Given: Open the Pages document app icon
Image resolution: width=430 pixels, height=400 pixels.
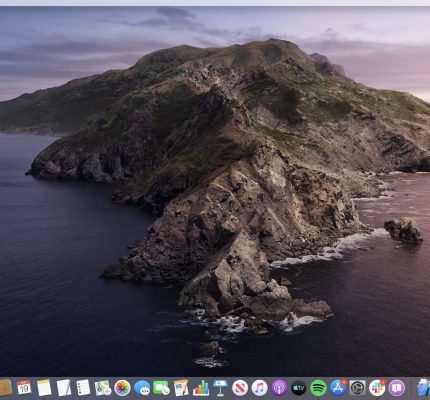Looking at the screenshot, I should click(181, 388).
